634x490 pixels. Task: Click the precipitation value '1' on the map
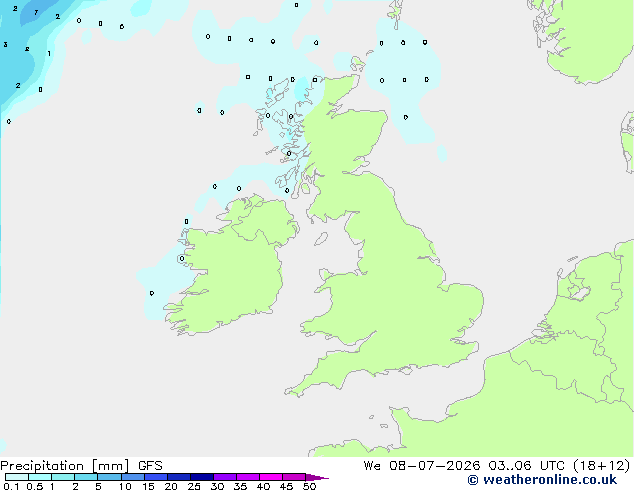coord(49,53)
